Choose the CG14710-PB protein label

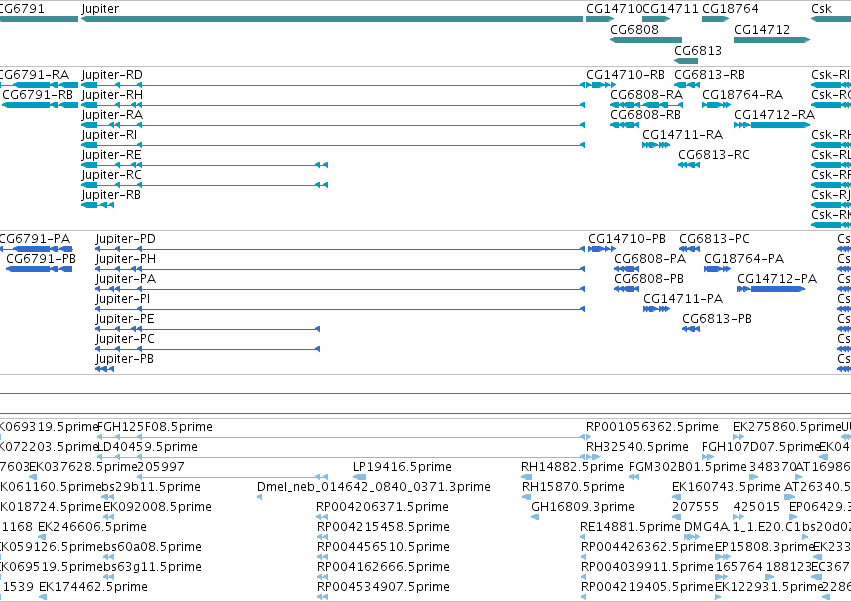point(627,239)
